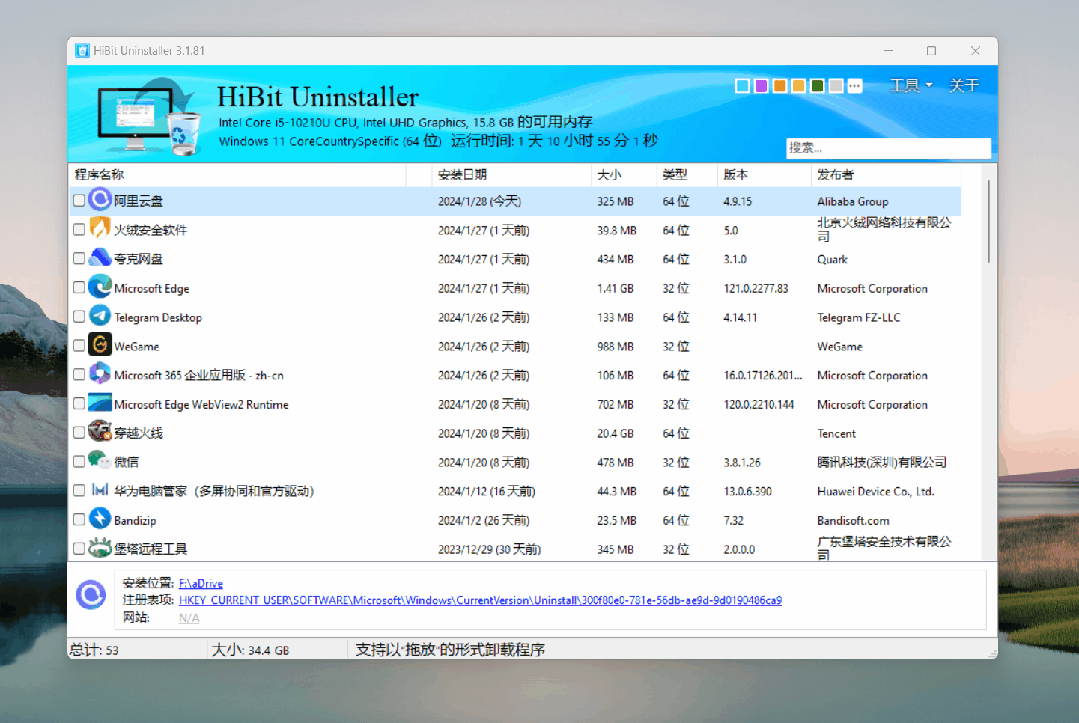Sort by 程序名称 column header
The height and width of the screenshot is (723, 1079).
click(237, 175)
